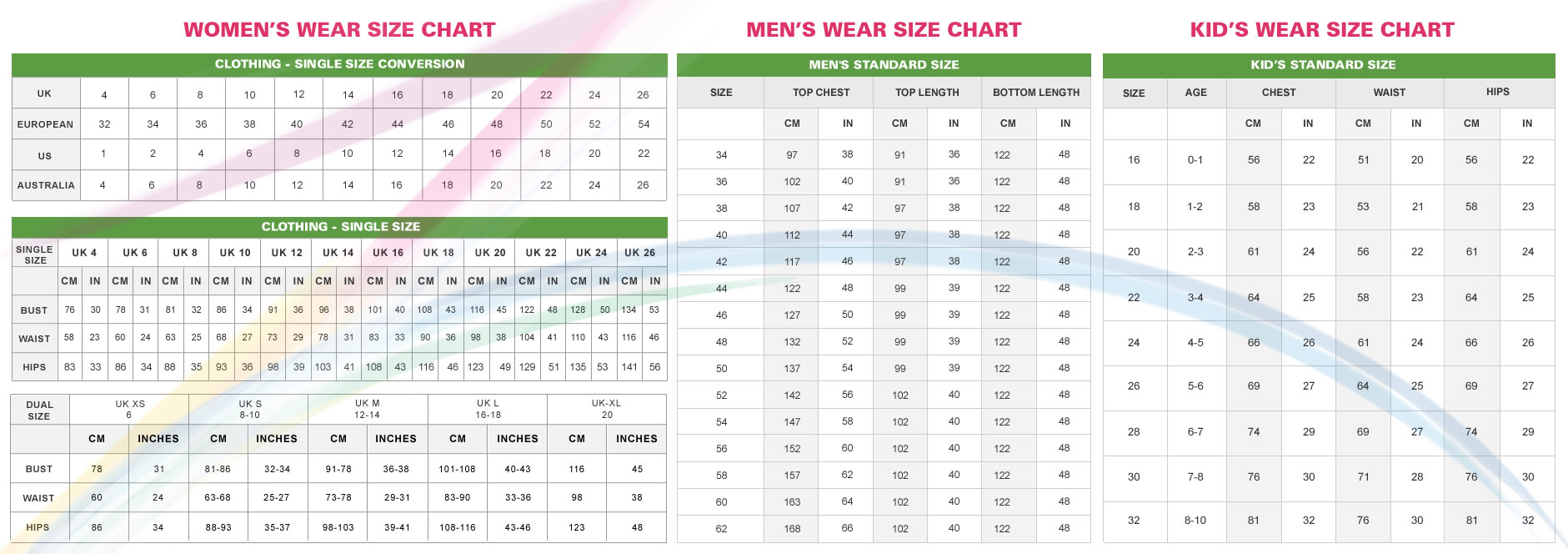Select the UK 16 column header

coord(388,253)
